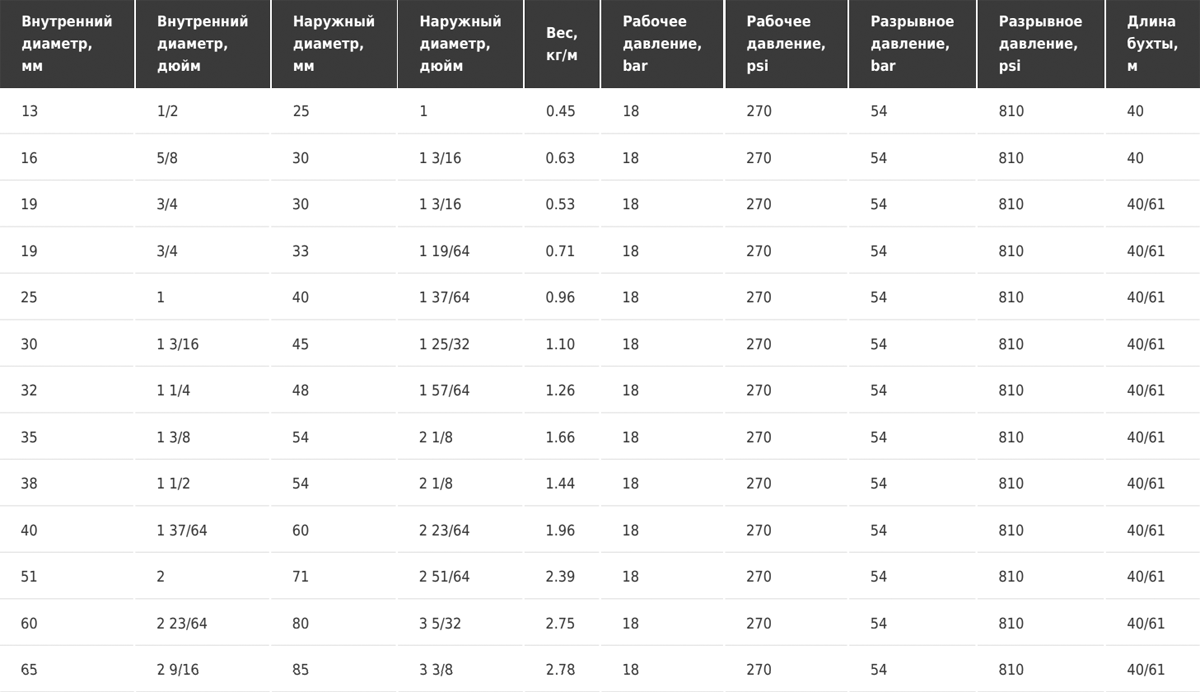Select the outer diameter value 60

tap(334, 530)
